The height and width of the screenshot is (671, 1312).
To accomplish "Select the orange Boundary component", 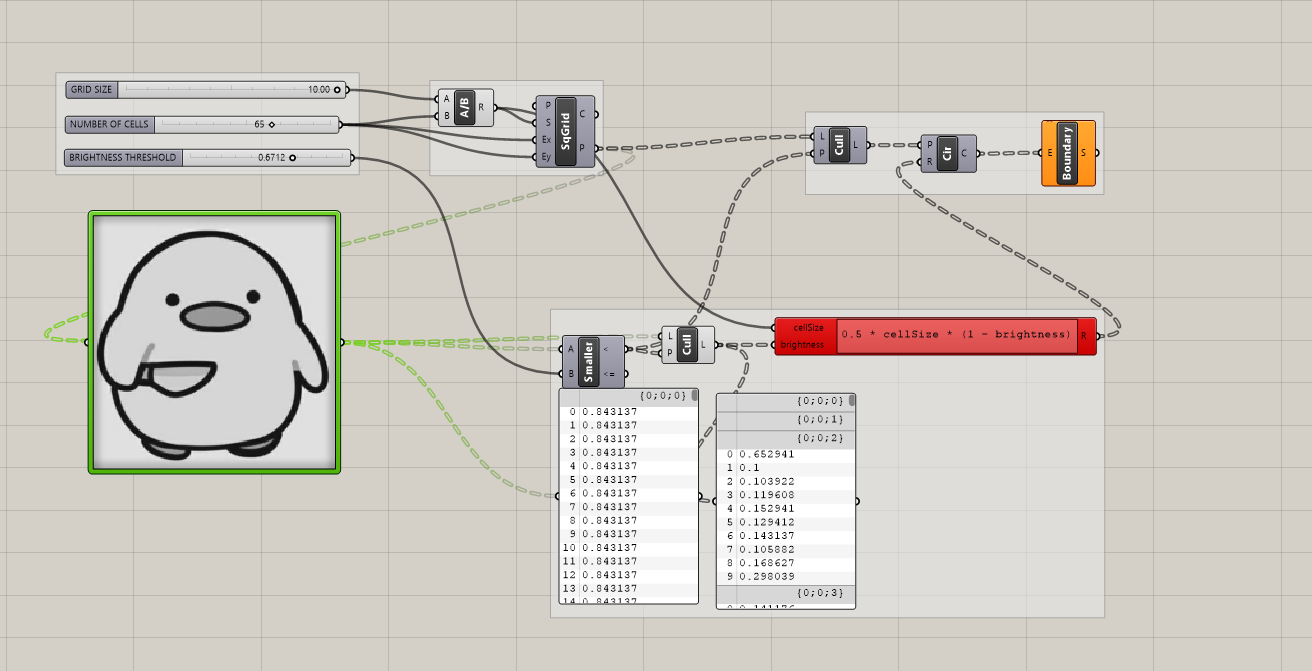I will pos(1067,153).
